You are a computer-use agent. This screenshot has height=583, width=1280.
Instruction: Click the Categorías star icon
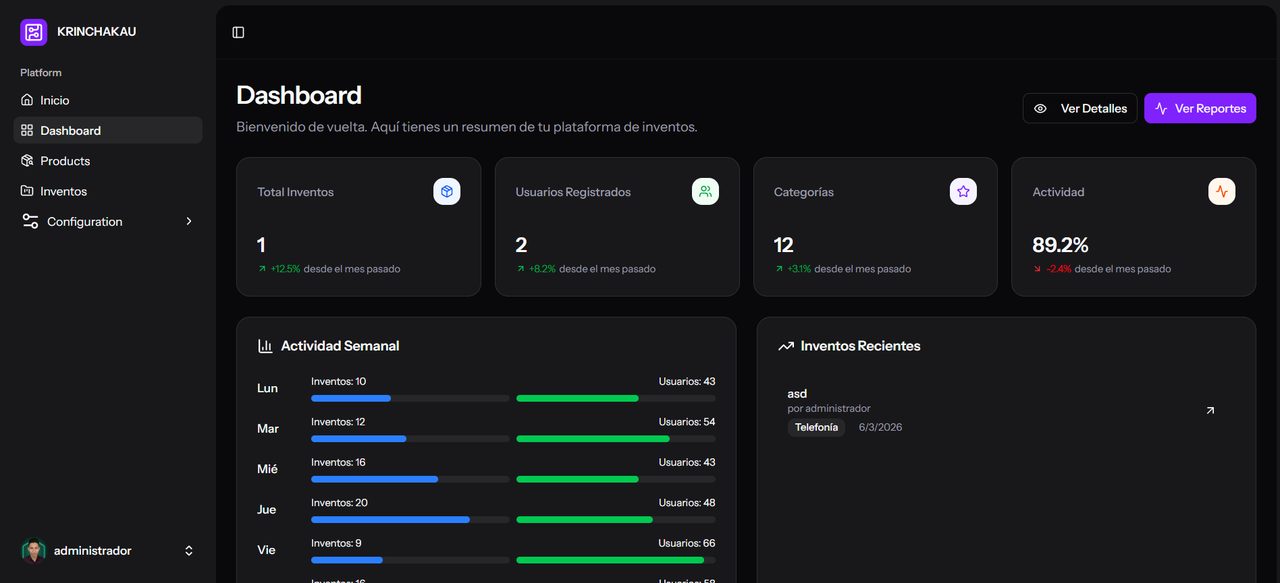click(x=963, y=192)
